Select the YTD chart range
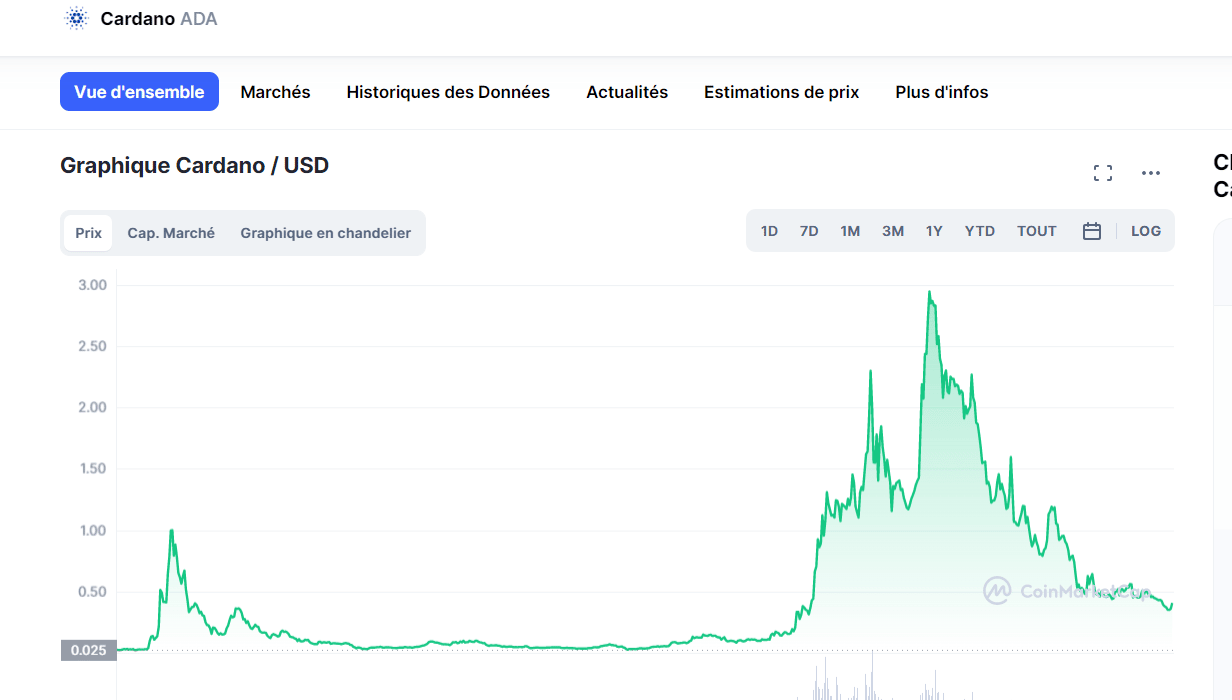 pos(980,231)
